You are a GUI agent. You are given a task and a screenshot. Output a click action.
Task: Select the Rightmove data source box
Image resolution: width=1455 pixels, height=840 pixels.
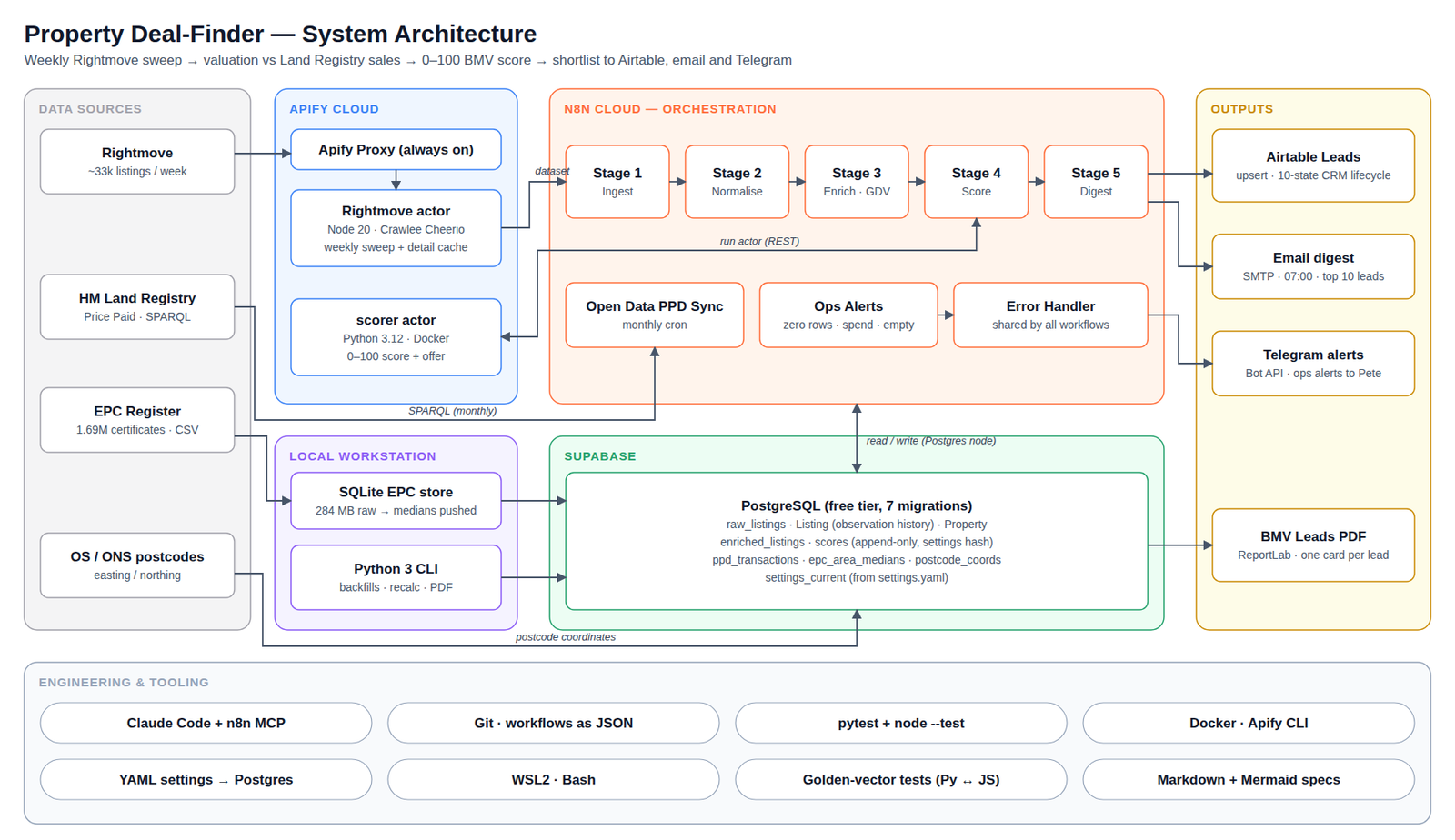pyautogui.click(x=137, y=162)
